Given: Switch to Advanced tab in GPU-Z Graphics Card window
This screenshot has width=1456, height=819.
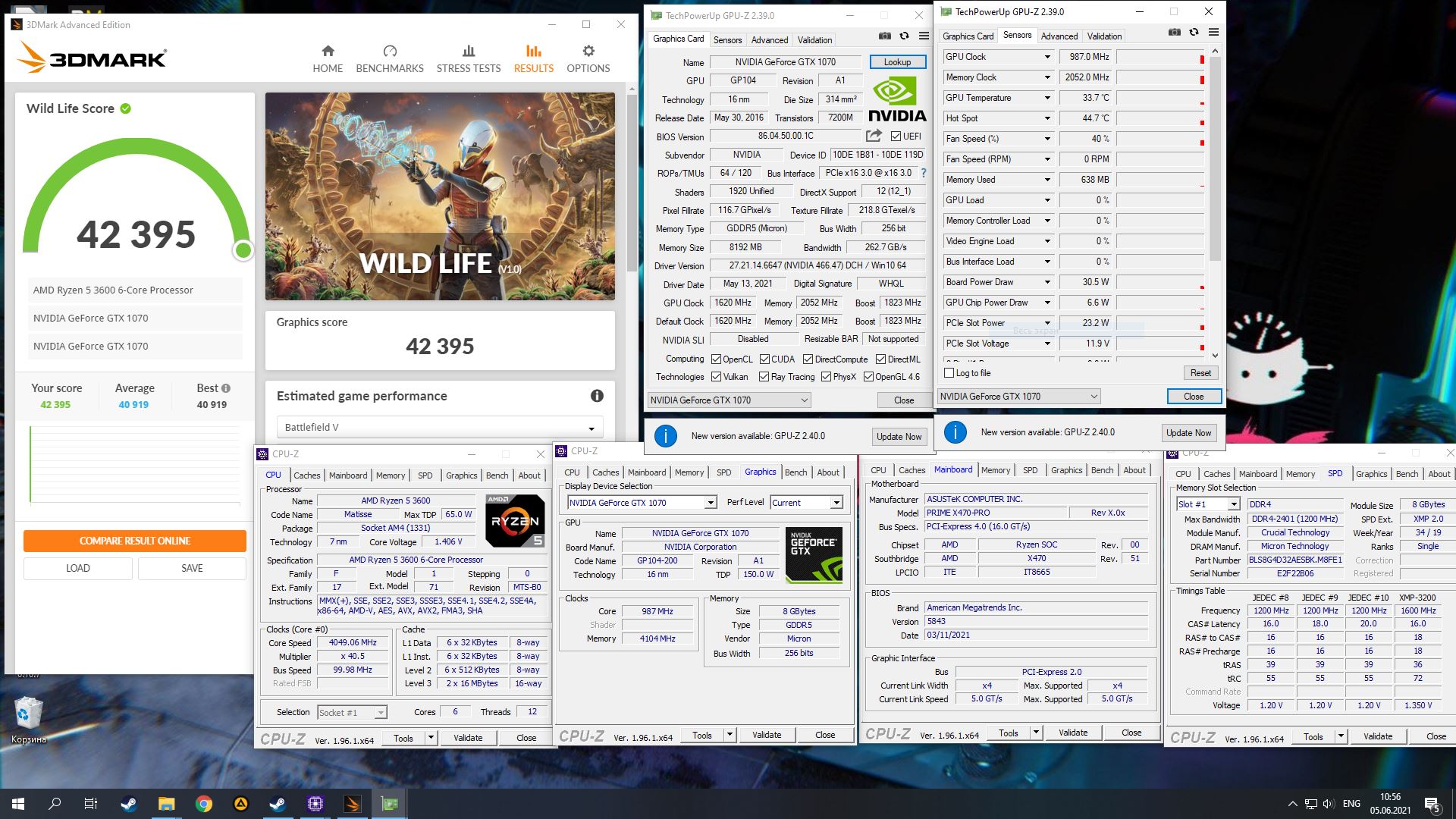Looking at the screenshot, I should [770, 39].
